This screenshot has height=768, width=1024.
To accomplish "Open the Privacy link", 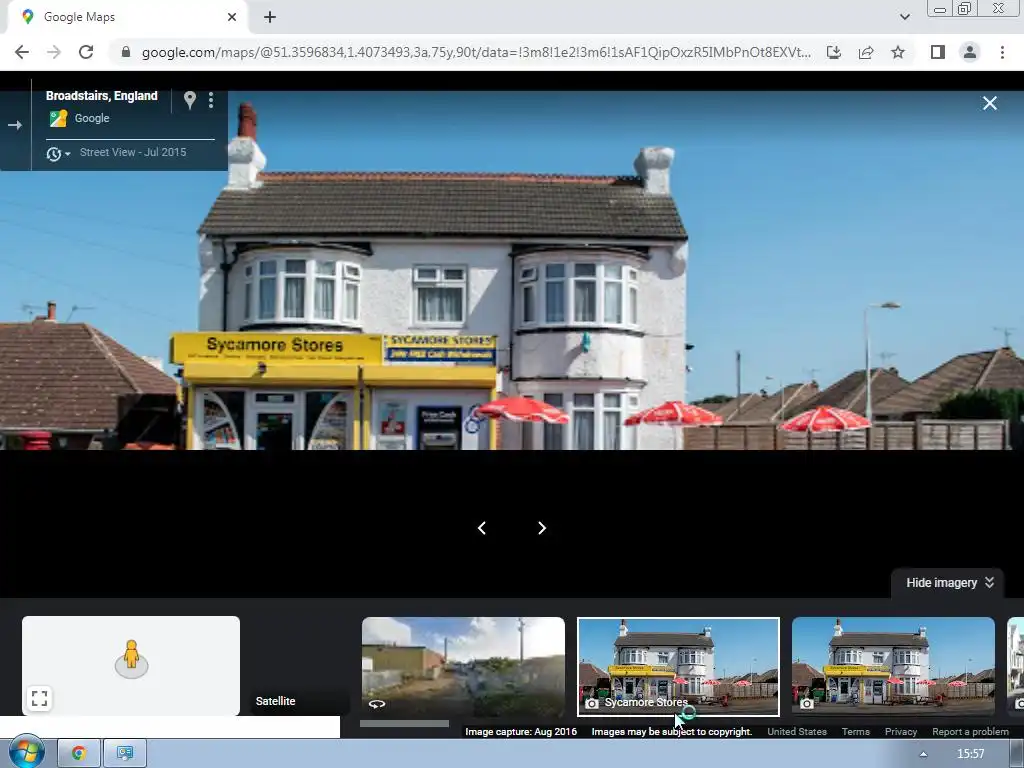I will (x=901, y=731).
